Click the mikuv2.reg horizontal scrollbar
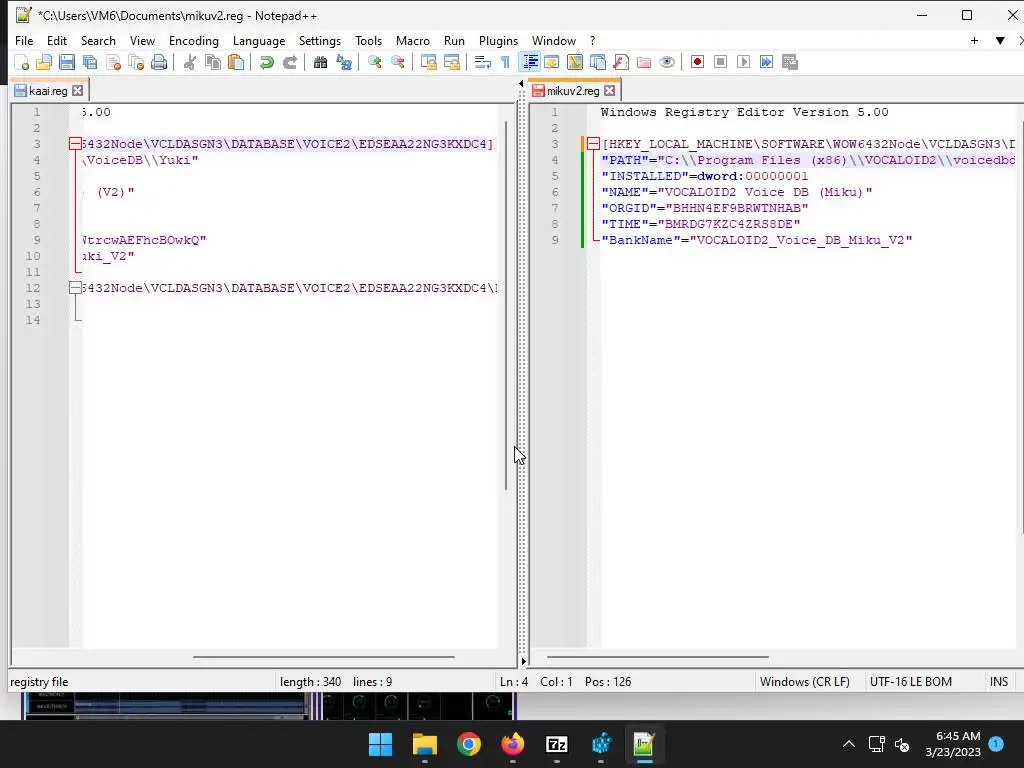 pyautogui.click(x=658, y=657)
